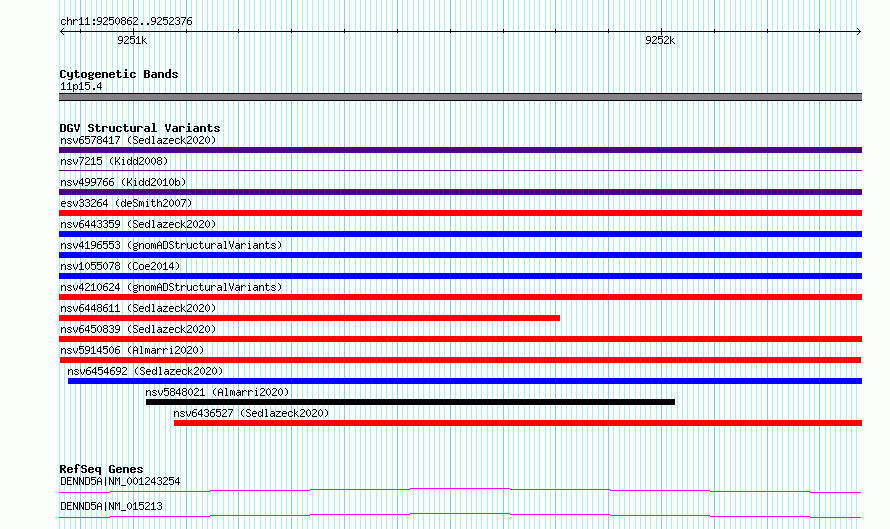Open variant label nsv5848021 (Almarri2020)
Viewport: 890px width, 529px height.
coord(217,392)
